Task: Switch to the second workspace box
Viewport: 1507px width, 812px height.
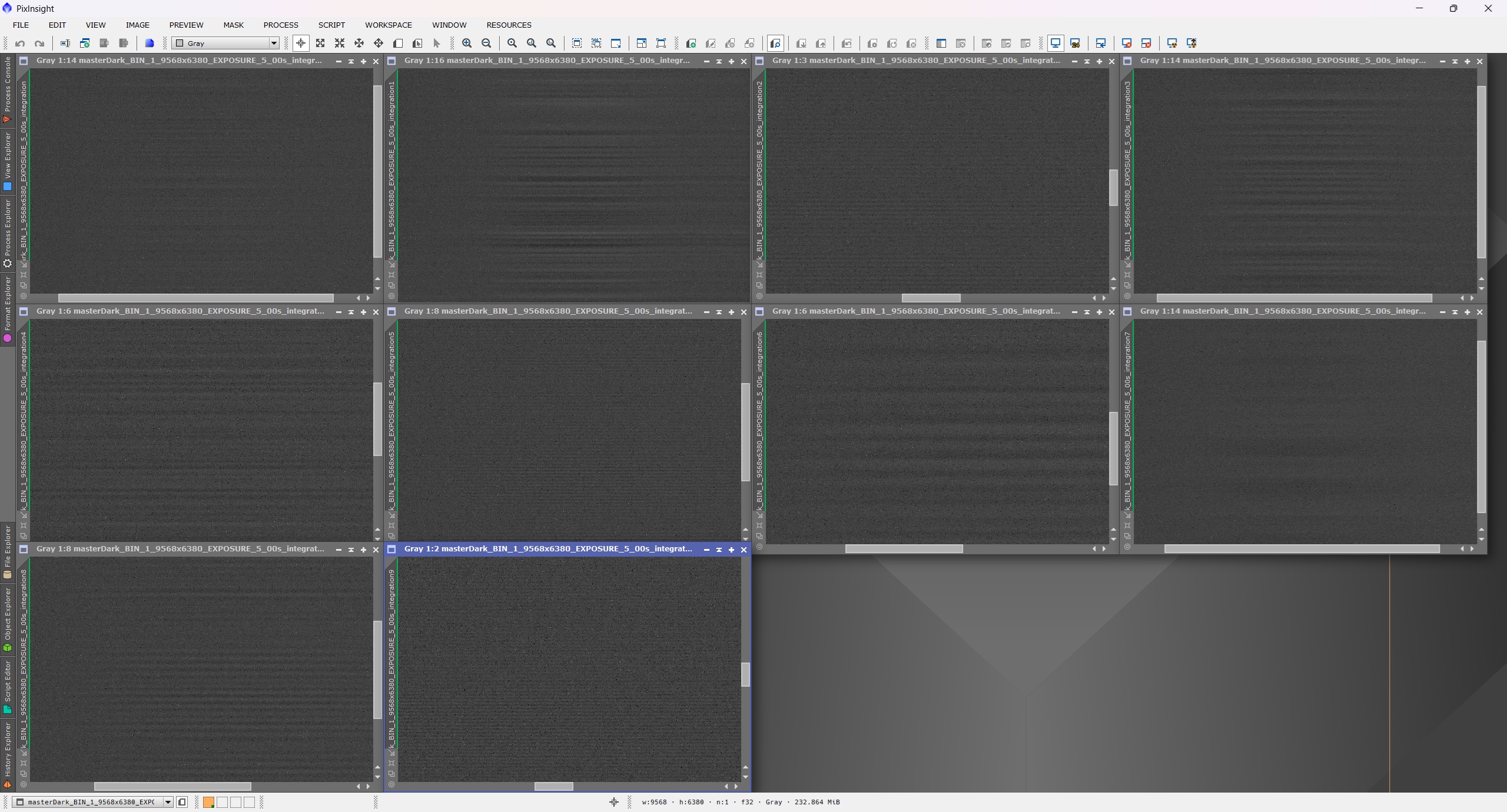Action: tap(222, 802)
